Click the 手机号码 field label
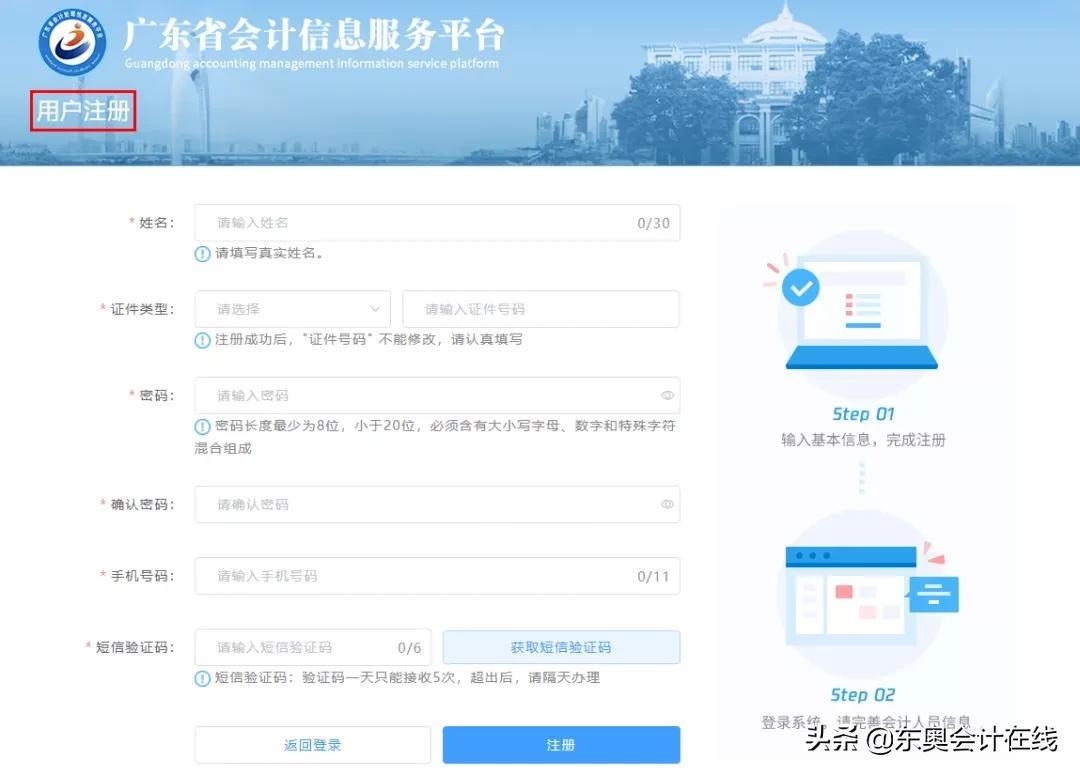 tap(142, 576)
